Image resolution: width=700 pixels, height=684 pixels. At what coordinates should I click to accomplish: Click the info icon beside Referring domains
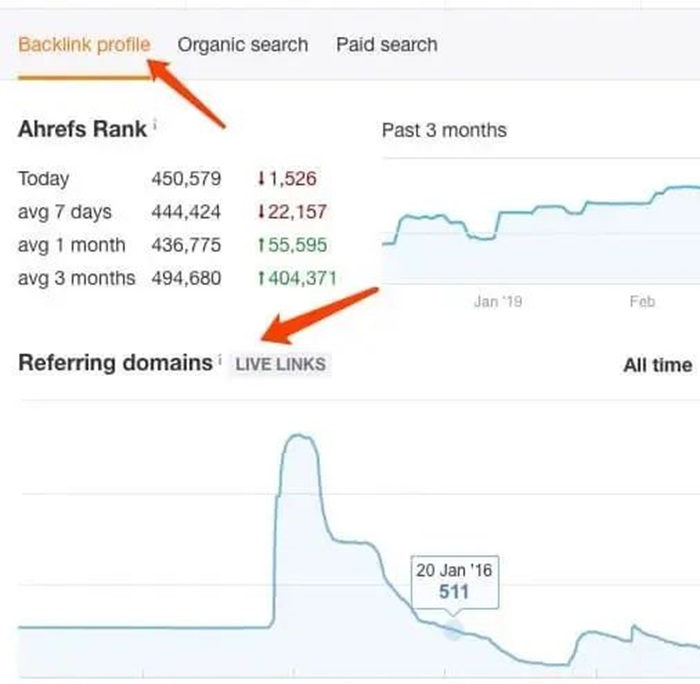(x=220, y=359)
